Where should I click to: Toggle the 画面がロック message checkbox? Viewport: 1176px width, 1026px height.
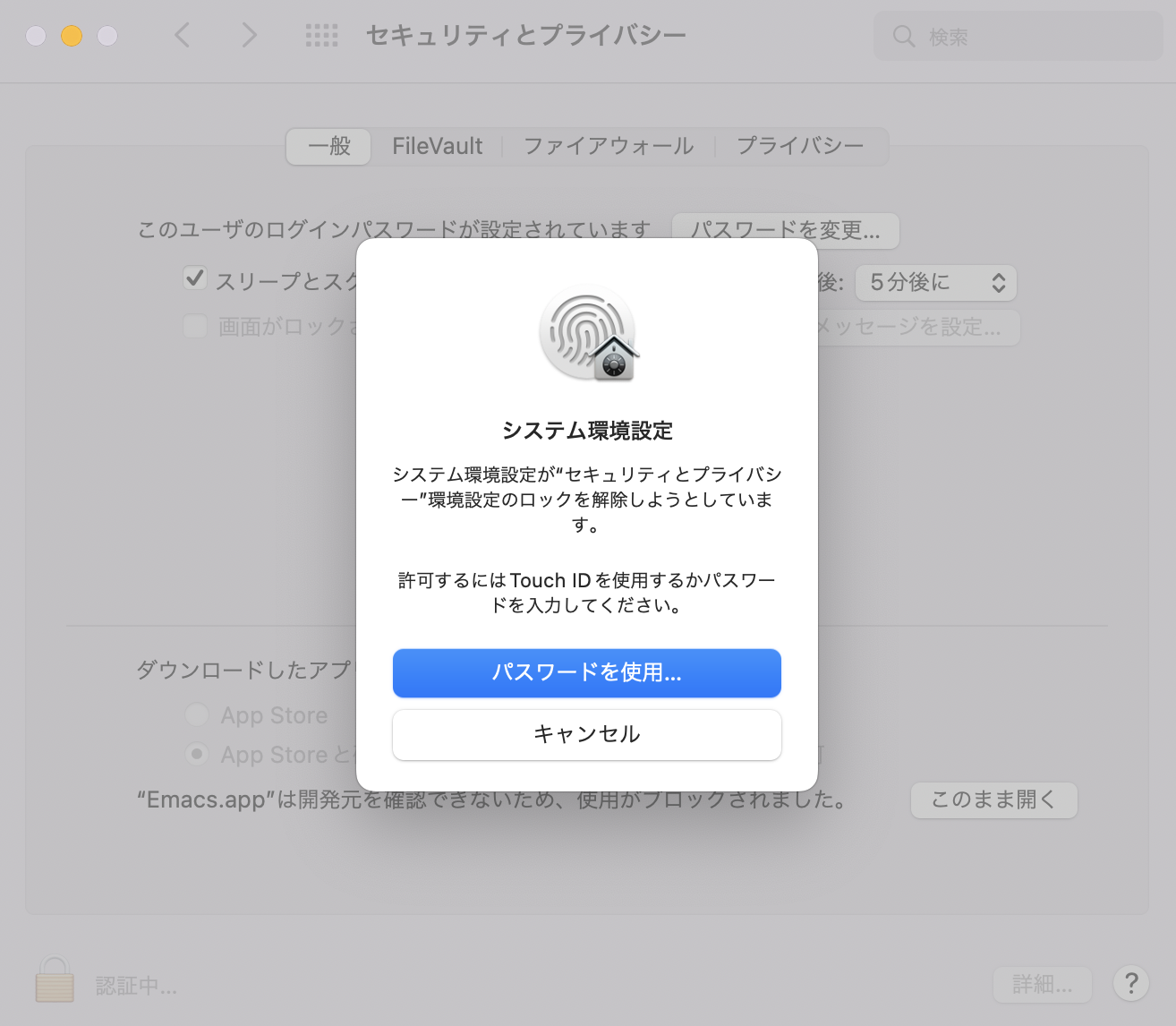click(194, 325)
